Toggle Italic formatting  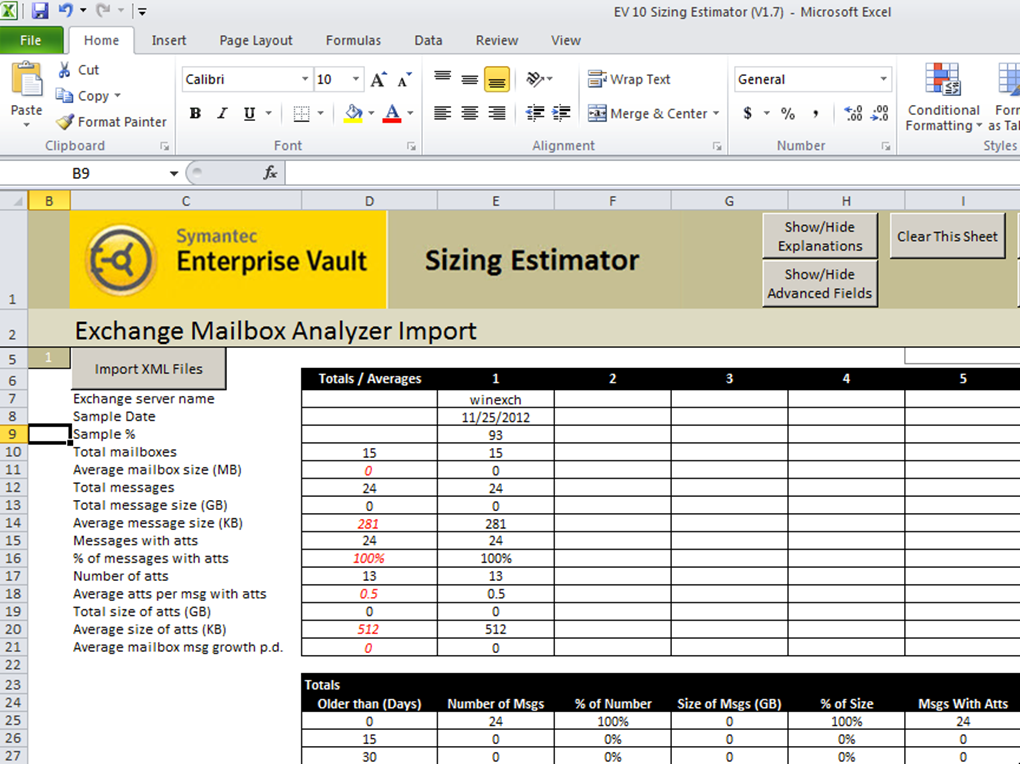(222, 113)
